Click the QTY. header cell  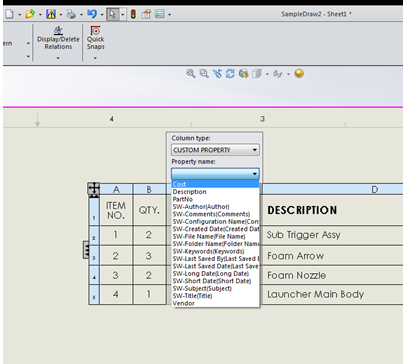(149, 210)
